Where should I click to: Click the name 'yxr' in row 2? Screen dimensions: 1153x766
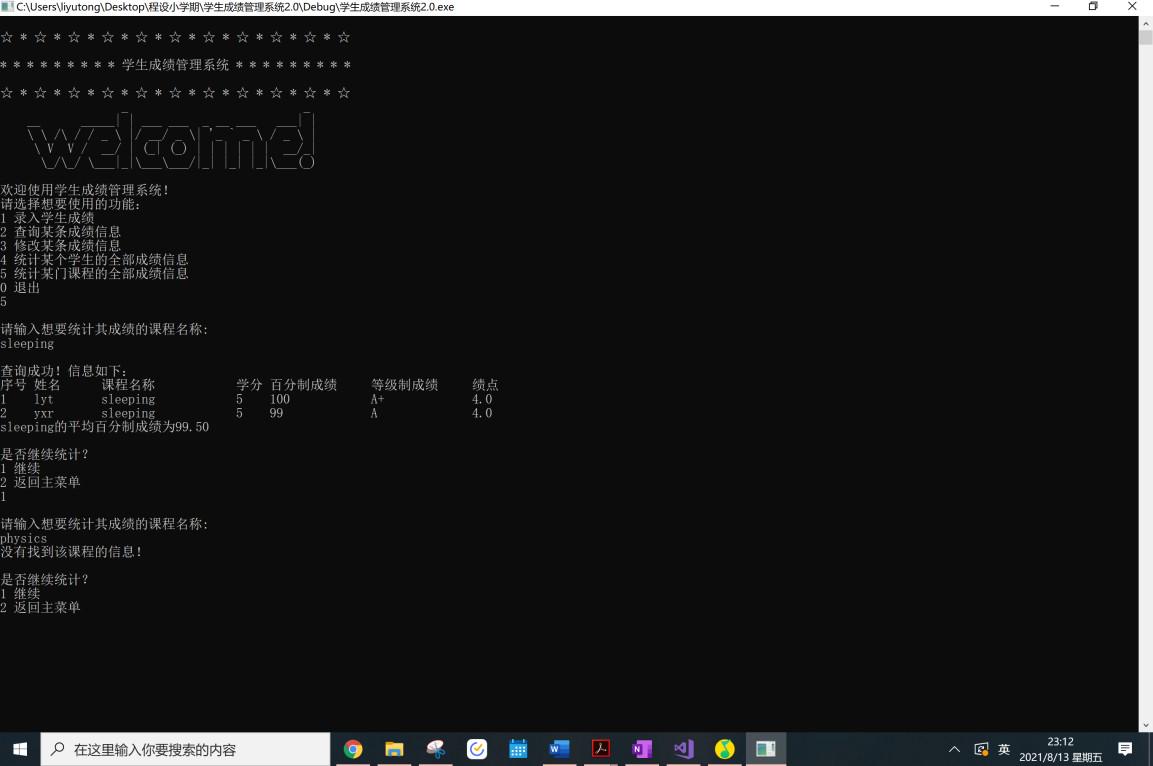tap(43, 413)
